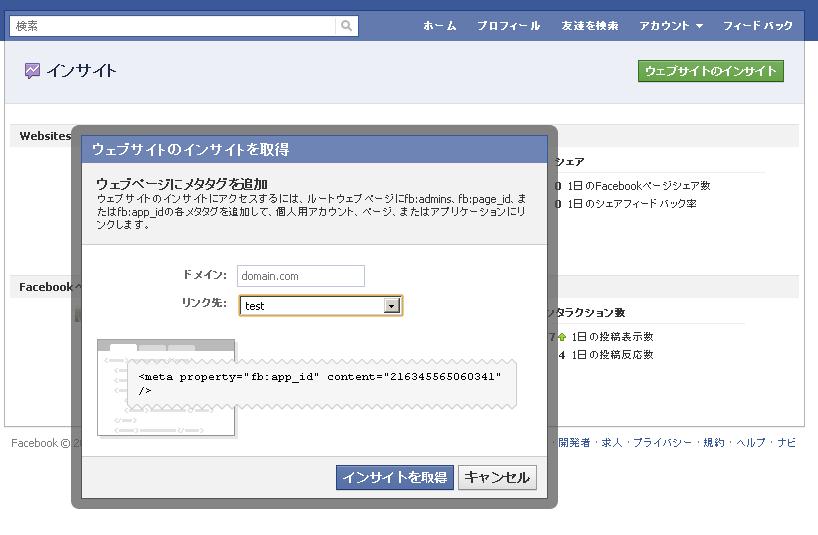Click the Insights chart icon beside the title
The image size is (818, 535).
32,70
